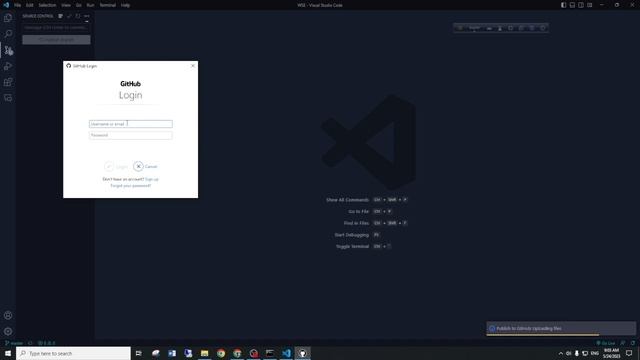
Task: Click the Windows taskbar search box
Action: 73,353
